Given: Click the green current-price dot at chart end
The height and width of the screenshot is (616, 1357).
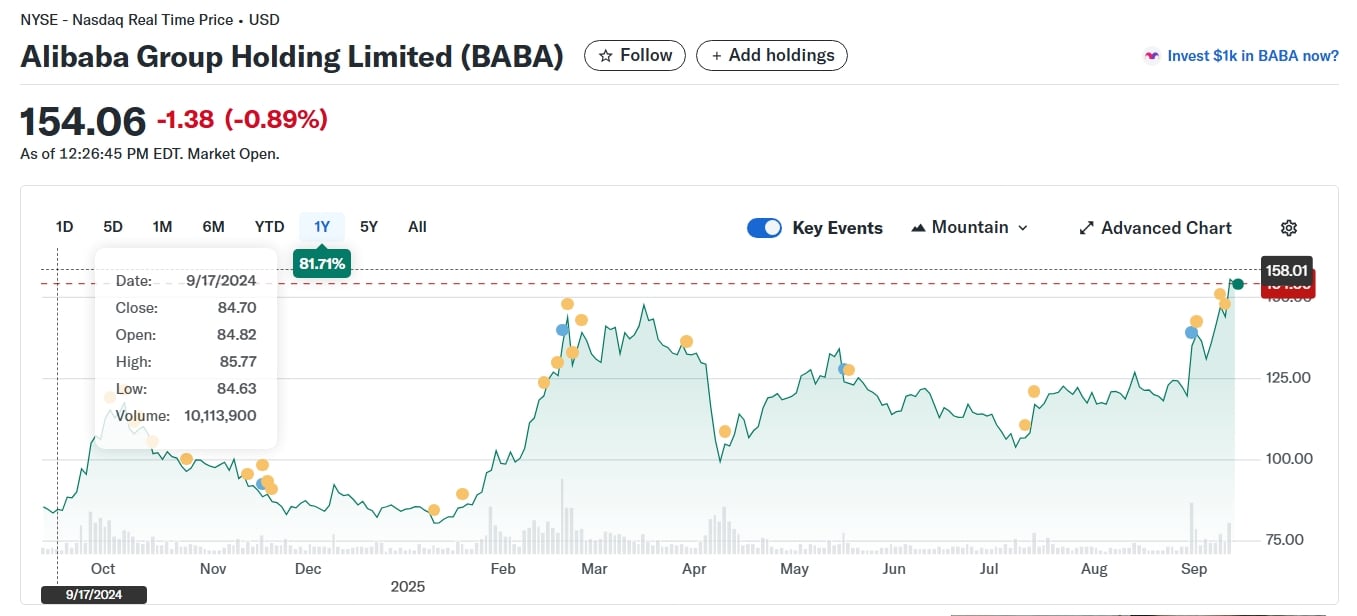Looking at the screenshot, I should 1238,284.
